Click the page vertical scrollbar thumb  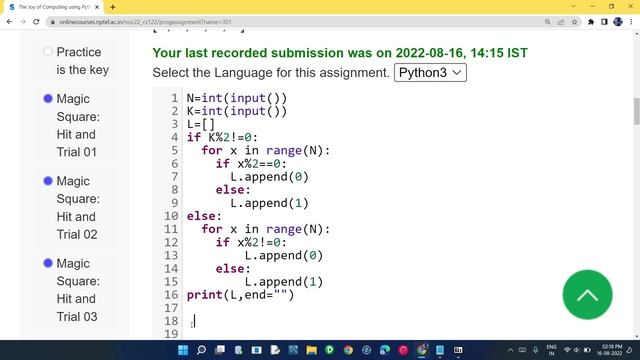(636, 111)
